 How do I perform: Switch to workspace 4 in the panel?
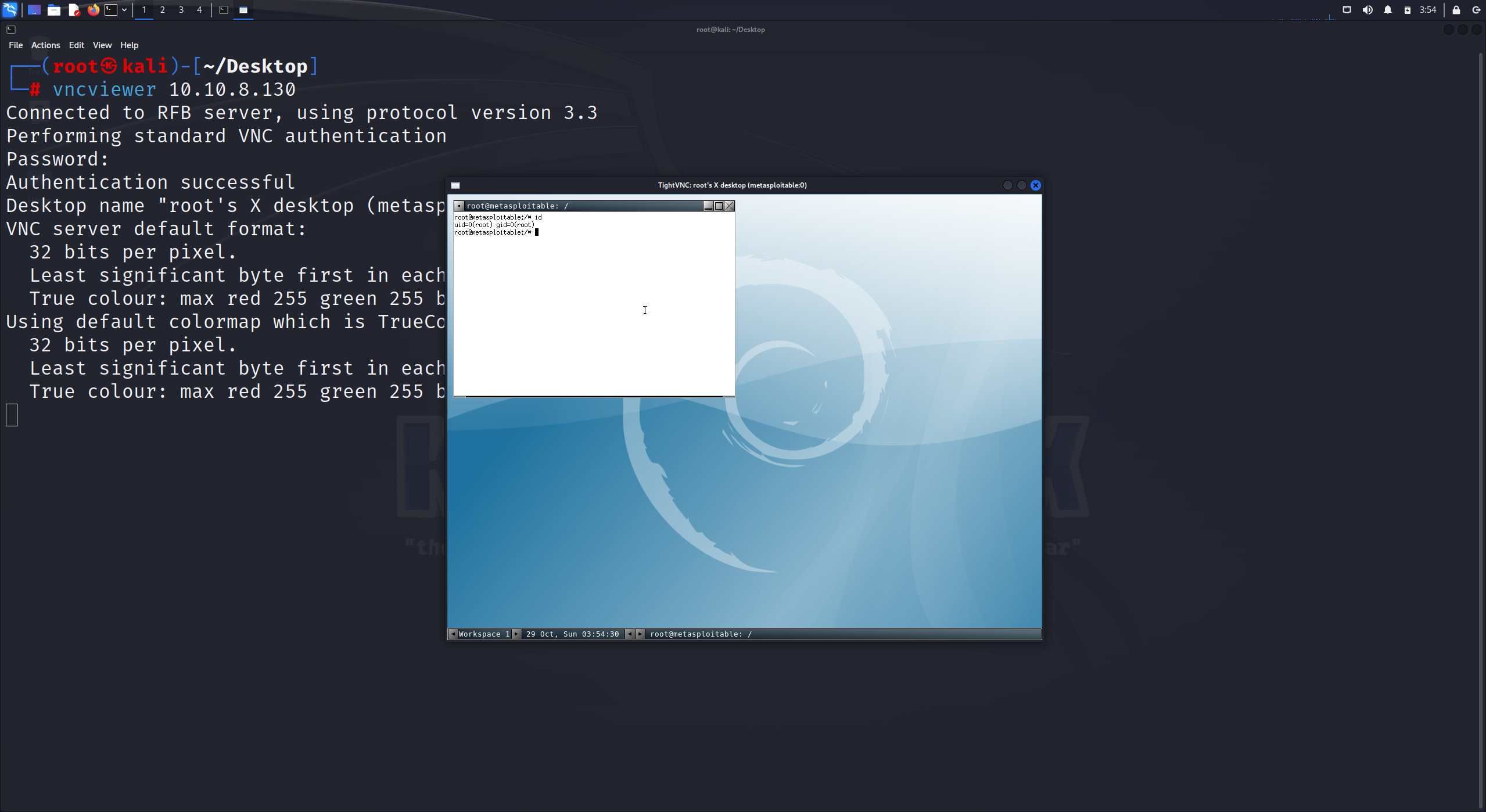[x=199, y=10]
